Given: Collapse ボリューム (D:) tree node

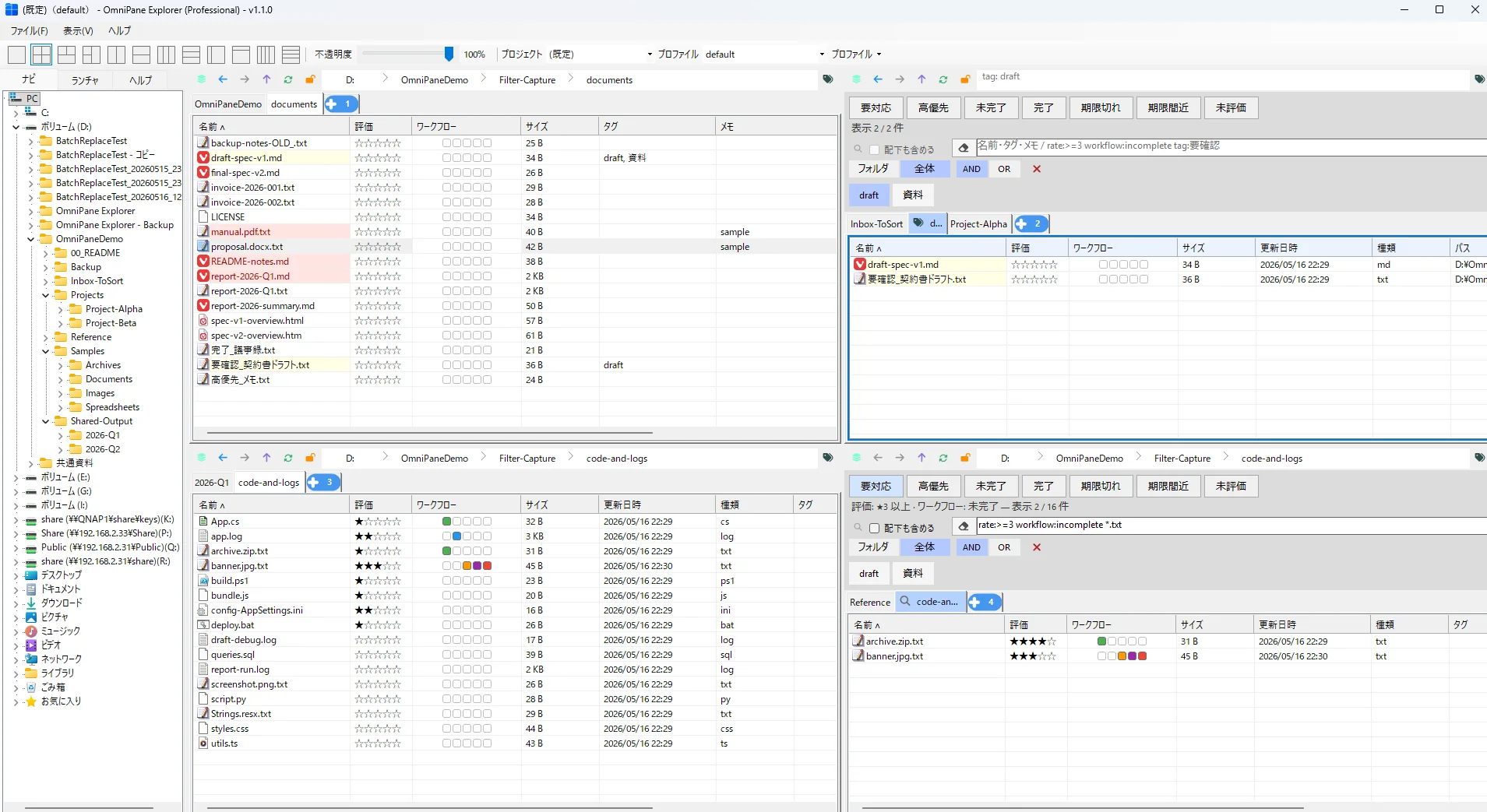Looking at the screenshot, I should [x=16, y=127].
